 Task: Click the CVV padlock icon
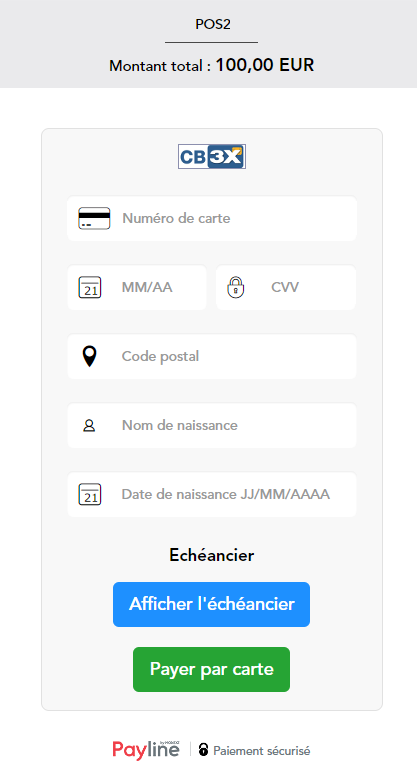pyautogui.click(x=236, y=287)
